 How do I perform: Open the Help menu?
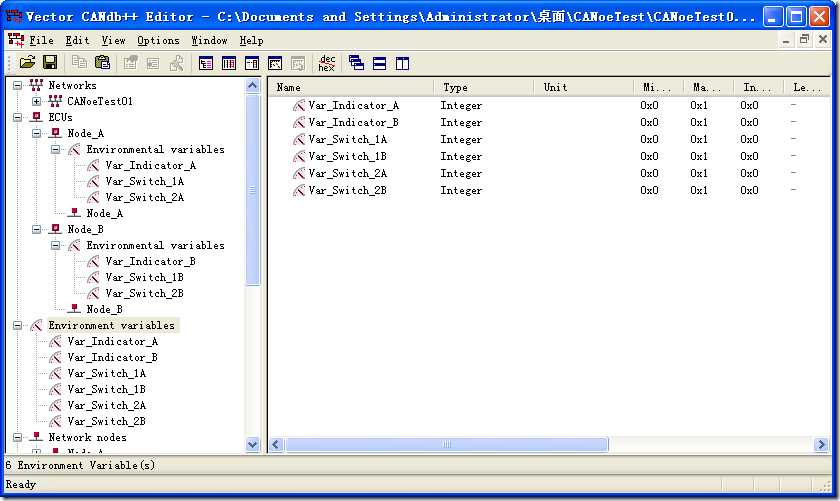click(251, 40)
